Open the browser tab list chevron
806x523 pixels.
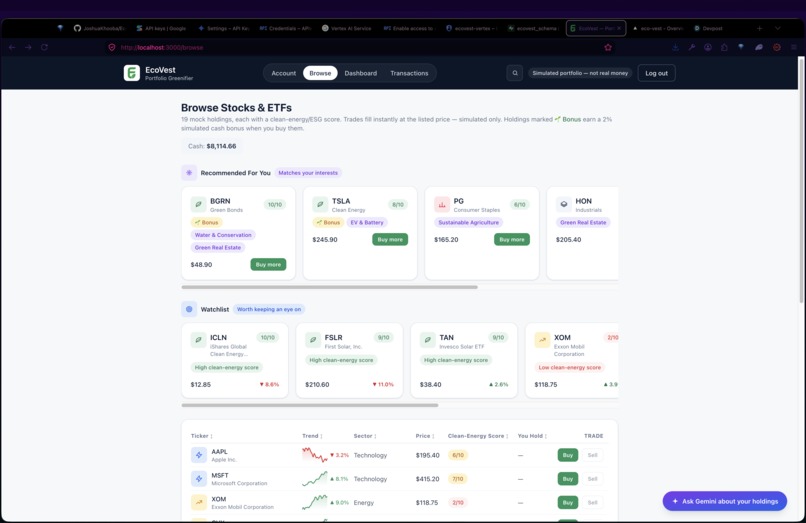(x=778, y=28)
